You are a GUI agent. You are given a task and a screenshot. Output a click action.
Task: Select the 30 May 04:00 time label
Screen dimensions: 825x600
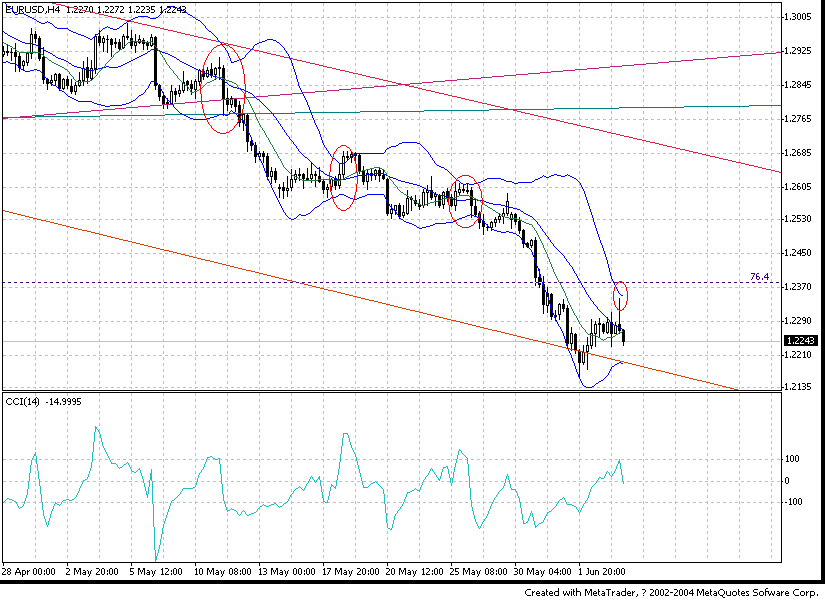point(542,572)
